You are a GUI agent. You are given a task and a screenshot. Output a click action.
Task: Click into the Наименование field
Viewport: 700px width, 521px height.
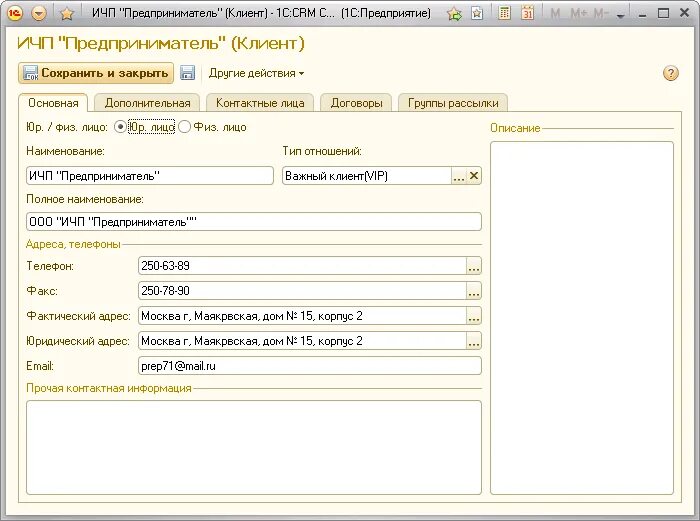150,176
